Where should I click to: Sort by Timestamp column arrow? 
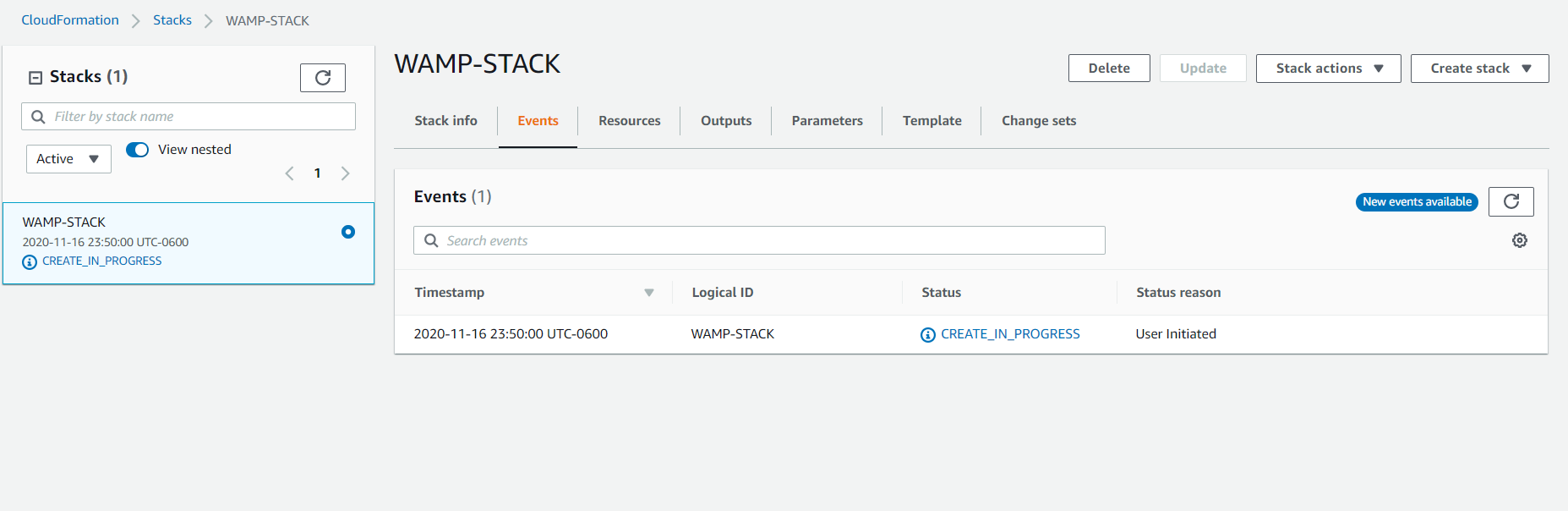click(649, 293)
